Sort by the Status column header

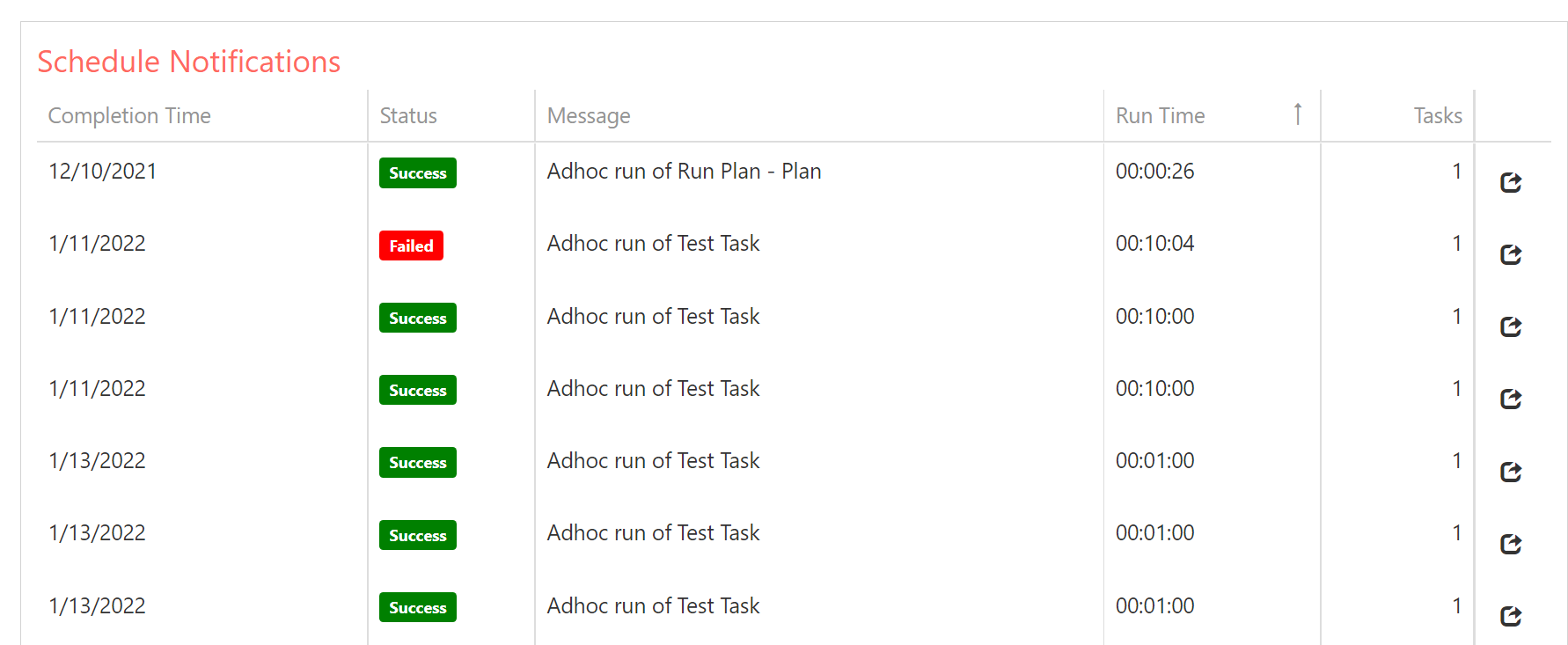pyautogui.click(x=408, y=116)
